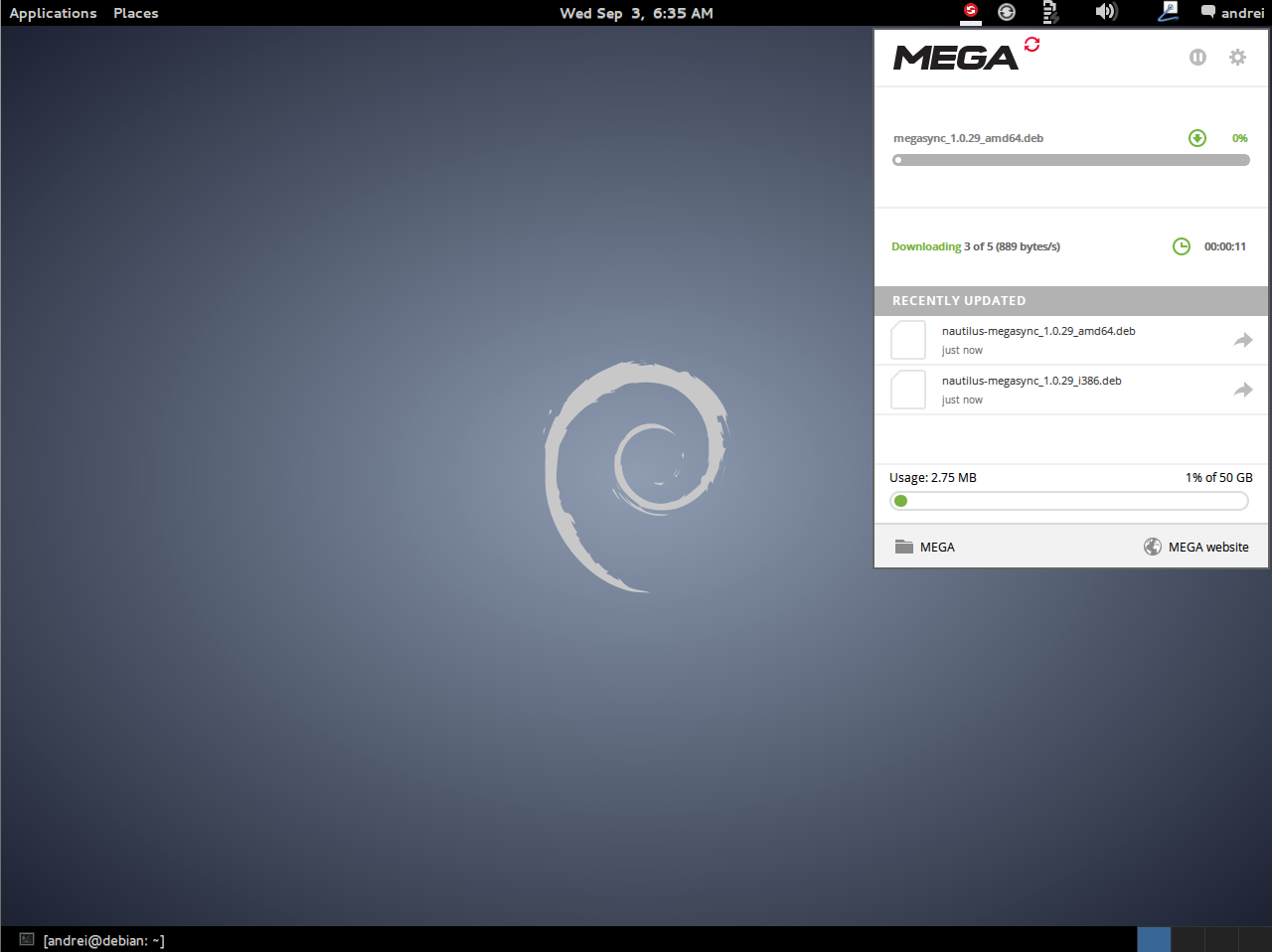1272x952 pixels.
Task: Open the volume speaker icon in panel
Action: (x=1106, y=12)
